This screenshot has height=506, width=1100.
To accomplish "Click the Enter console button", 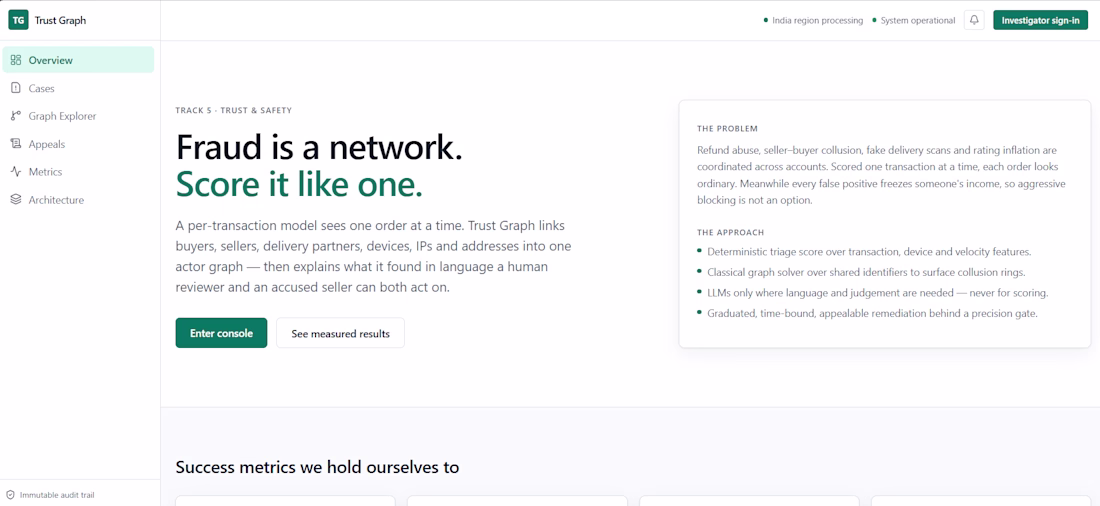I will (221, 333).
